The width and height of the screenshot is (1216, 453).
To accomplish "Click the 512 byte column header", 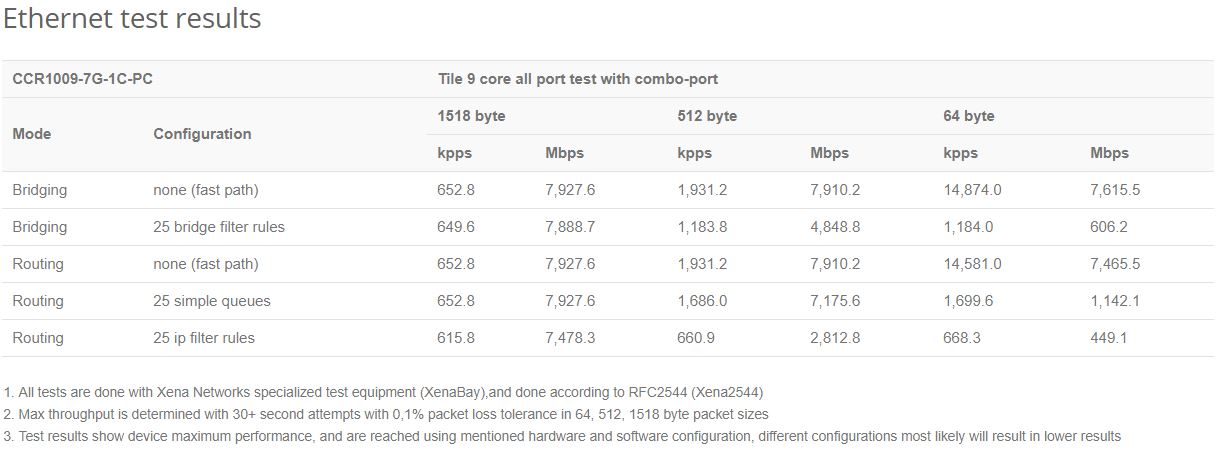I will (x=707, y=116).
